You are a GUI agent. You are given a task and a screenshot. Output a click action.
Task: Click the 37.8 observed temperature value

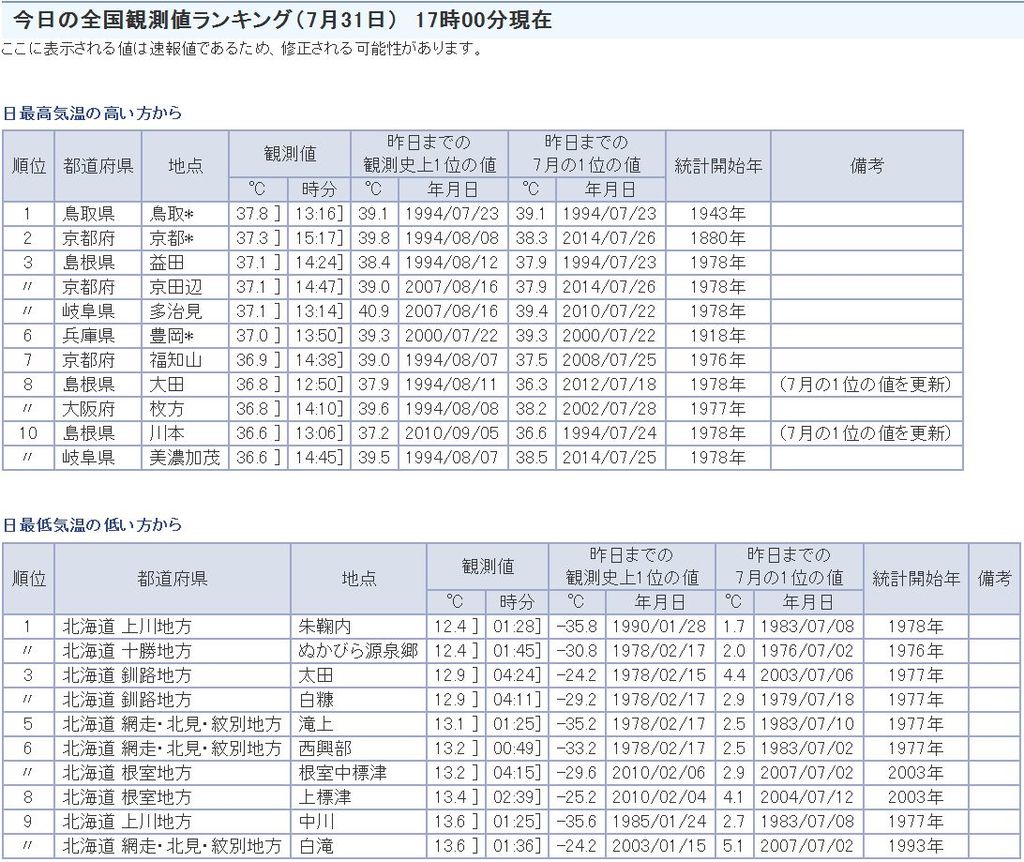tap(253, 214)
